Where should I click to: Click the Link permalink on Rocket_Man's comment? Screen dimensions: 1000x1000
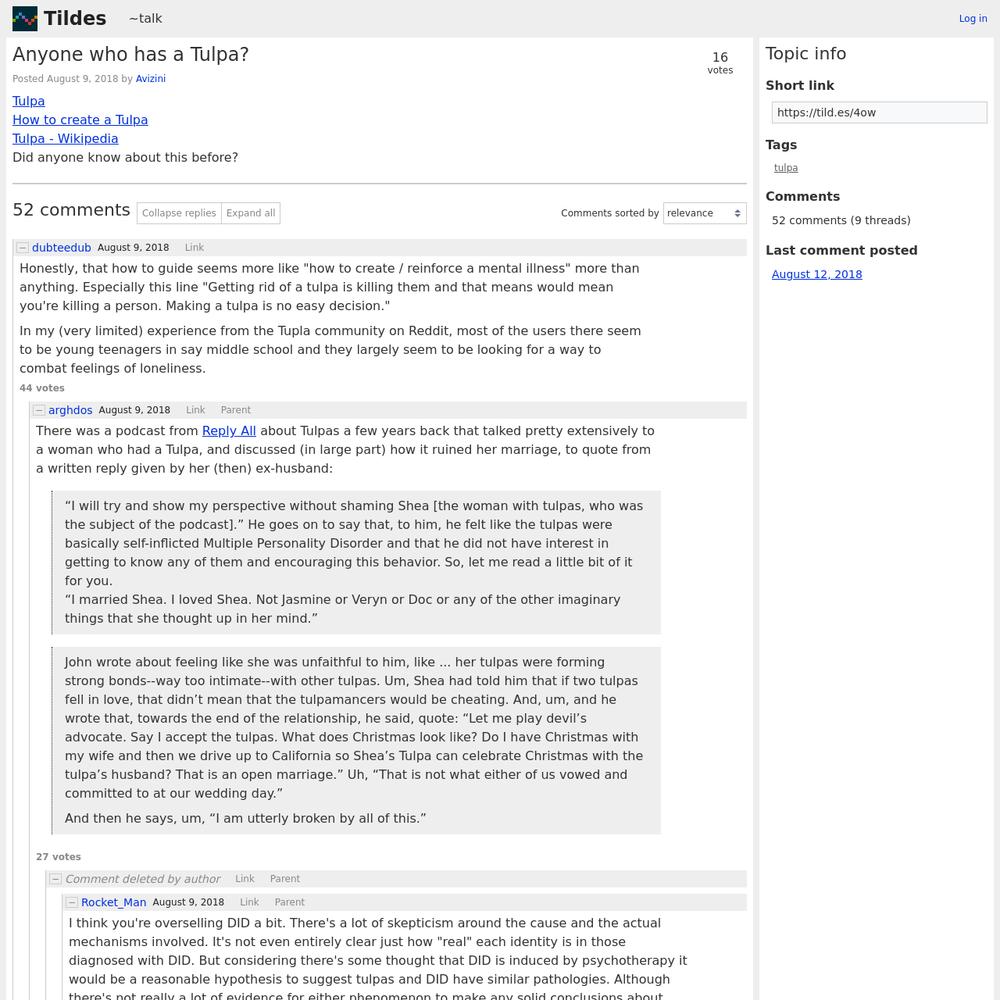249,902
